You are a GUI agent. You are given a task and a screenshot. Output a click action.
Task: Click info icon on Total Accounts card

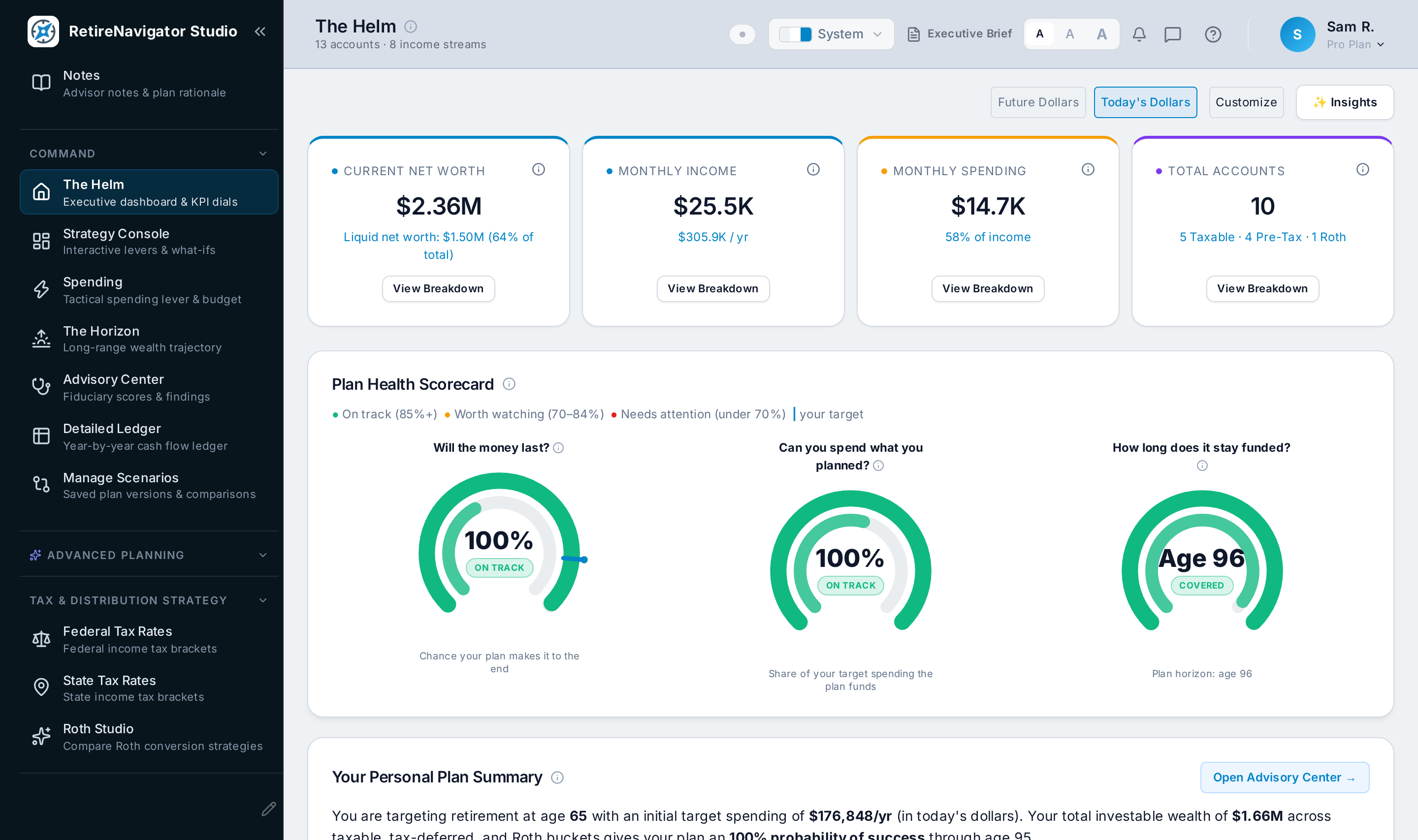tap(1362, 169)
